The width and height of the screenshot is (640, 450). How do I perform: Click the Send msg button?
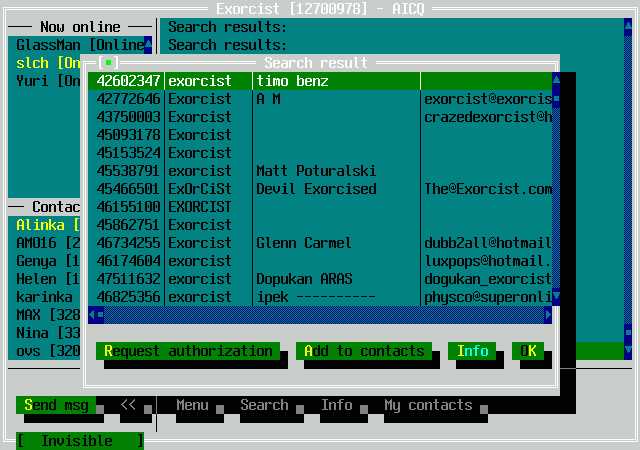click(56, 405)
